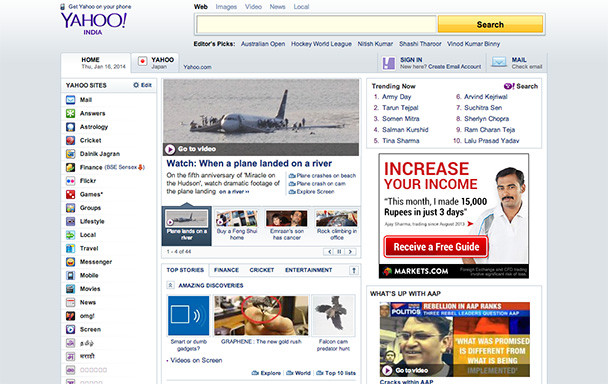Open the Lifestyle site icon

[70, 221]
